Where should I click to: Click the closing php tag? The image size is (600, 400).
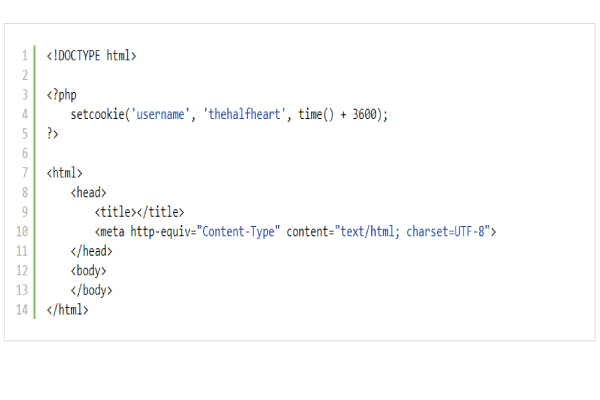[x=53, y=133]
